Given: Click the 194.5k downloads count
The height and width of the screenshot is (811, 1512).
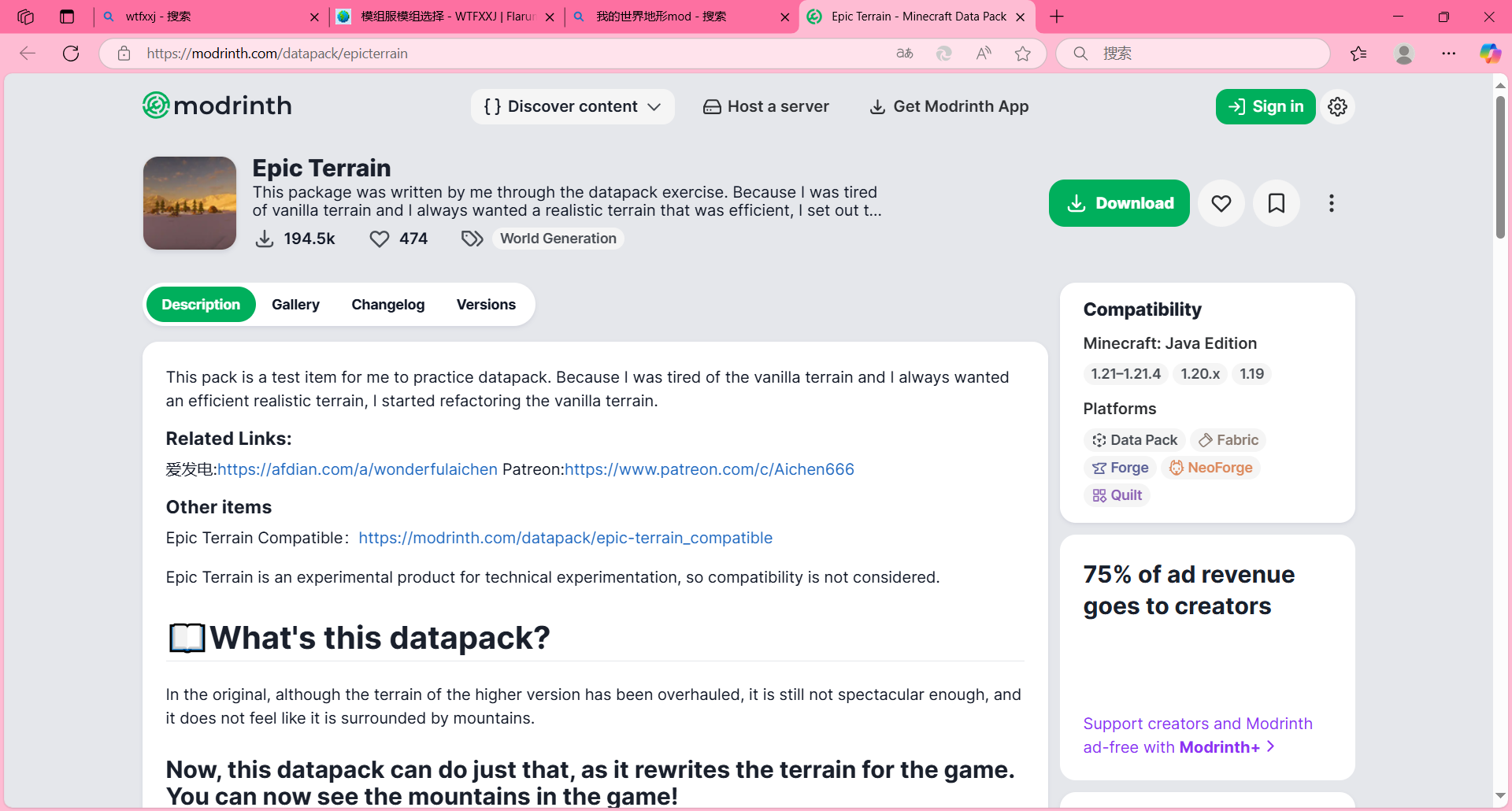Looking at the screenshot, I should (295, 239).
